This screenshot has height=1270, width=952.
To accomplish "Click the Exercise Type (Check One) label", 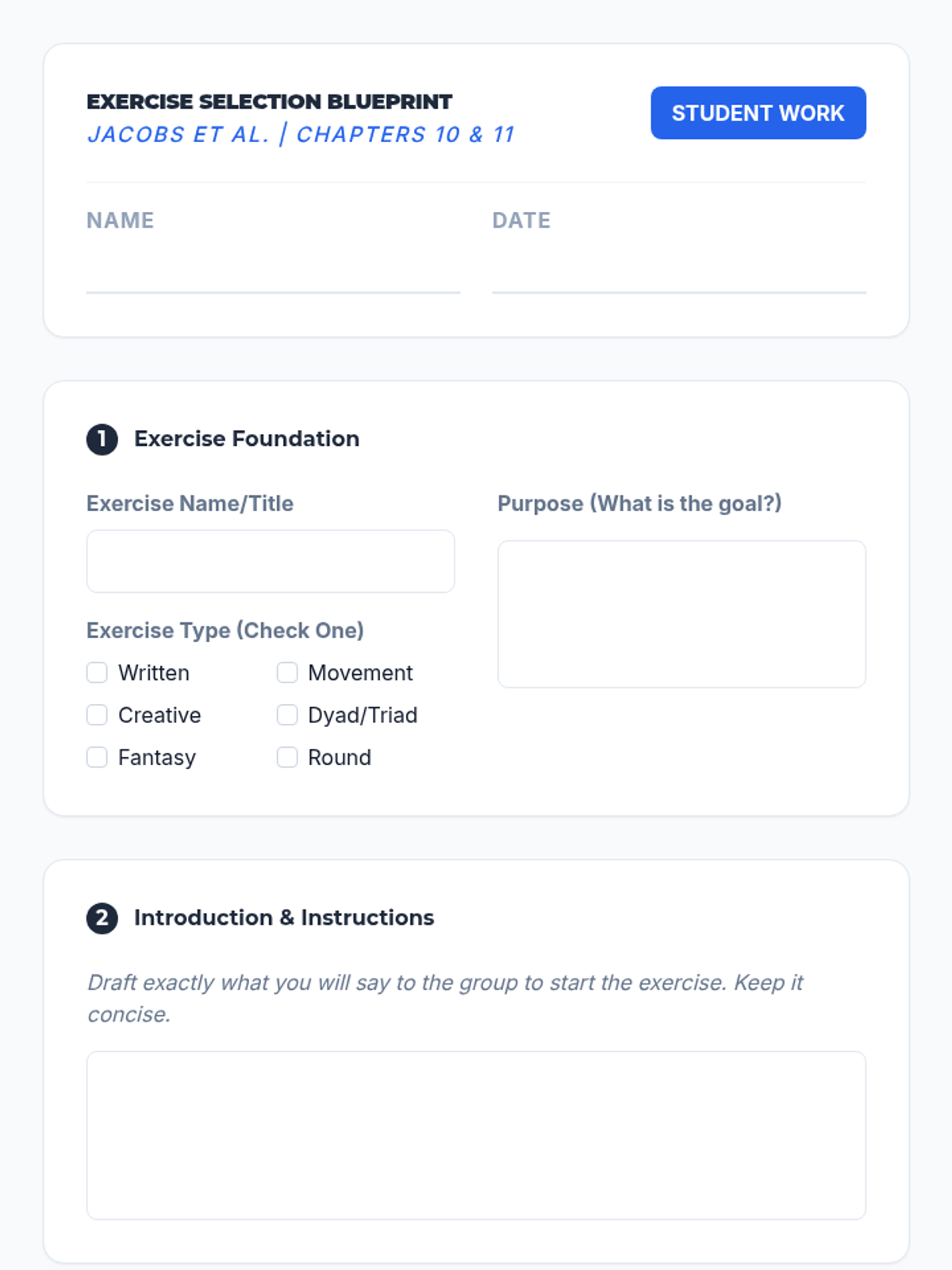I will 225,630.
